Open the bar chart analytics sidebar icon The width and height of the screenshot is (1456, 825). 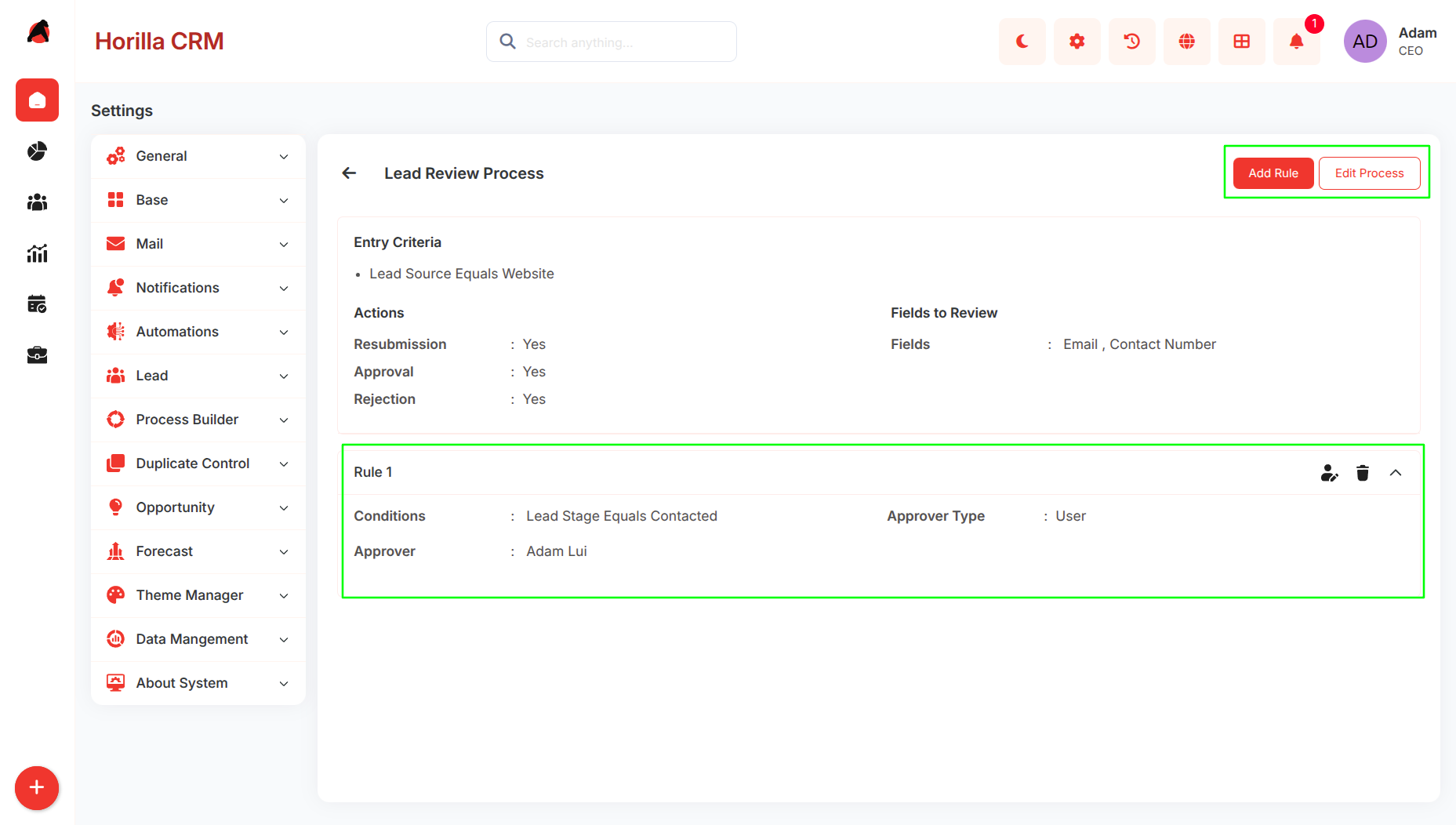click(x=37, y=253)
